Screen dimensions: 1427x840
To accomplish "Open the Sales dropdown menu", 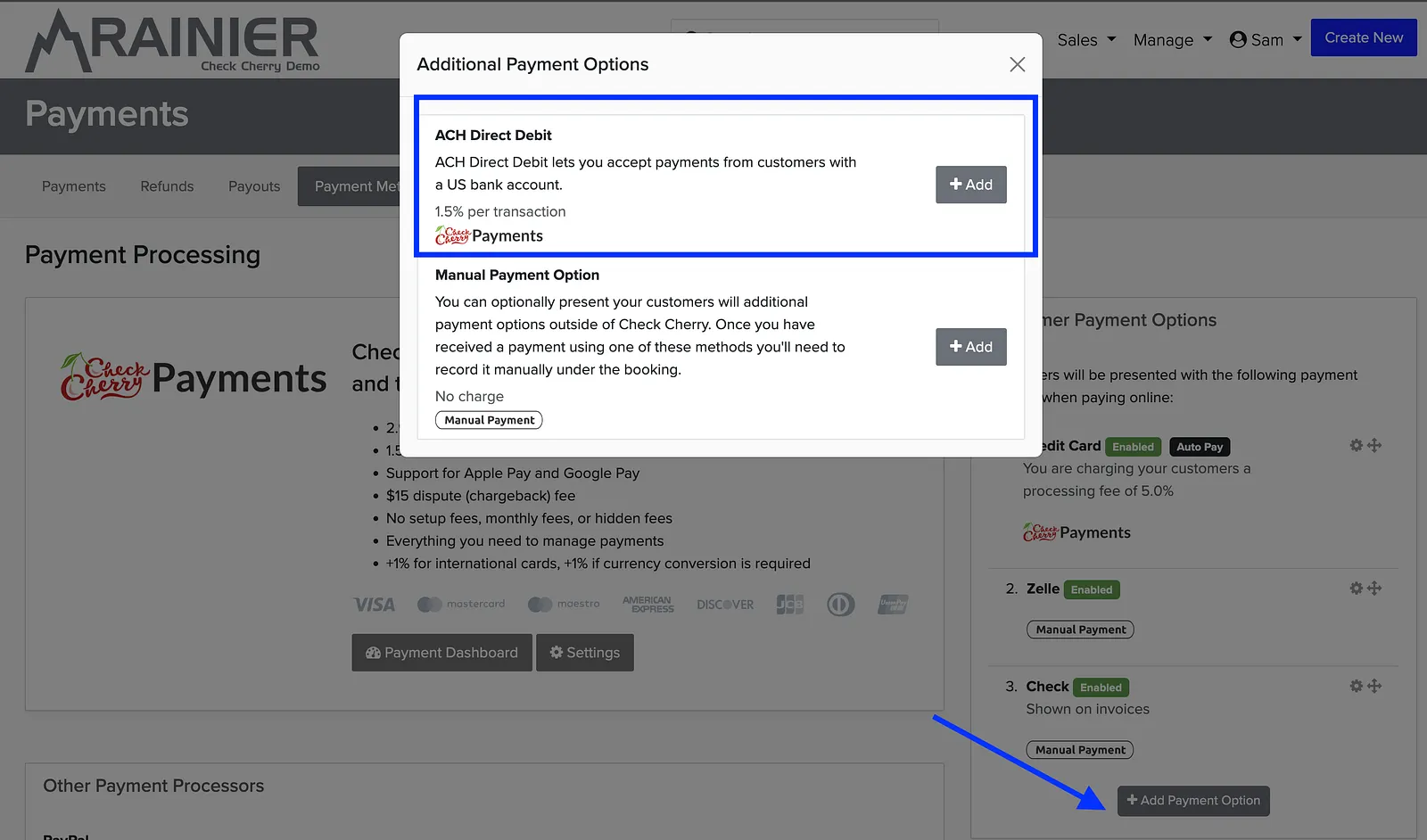I will pyautogui.click(x=1085, y=39).
